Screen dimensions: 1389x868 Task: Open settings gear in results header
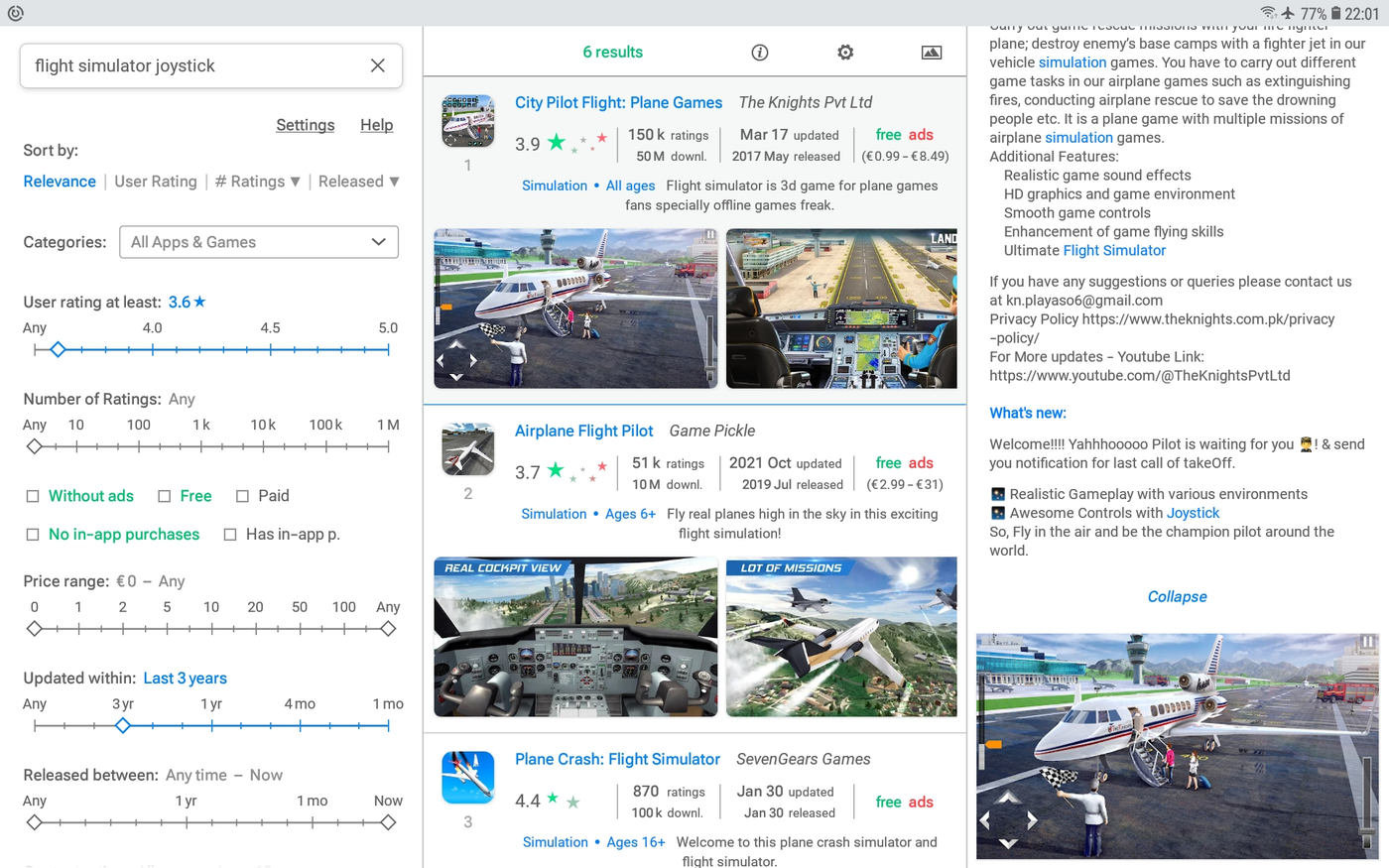pos(845,53)
